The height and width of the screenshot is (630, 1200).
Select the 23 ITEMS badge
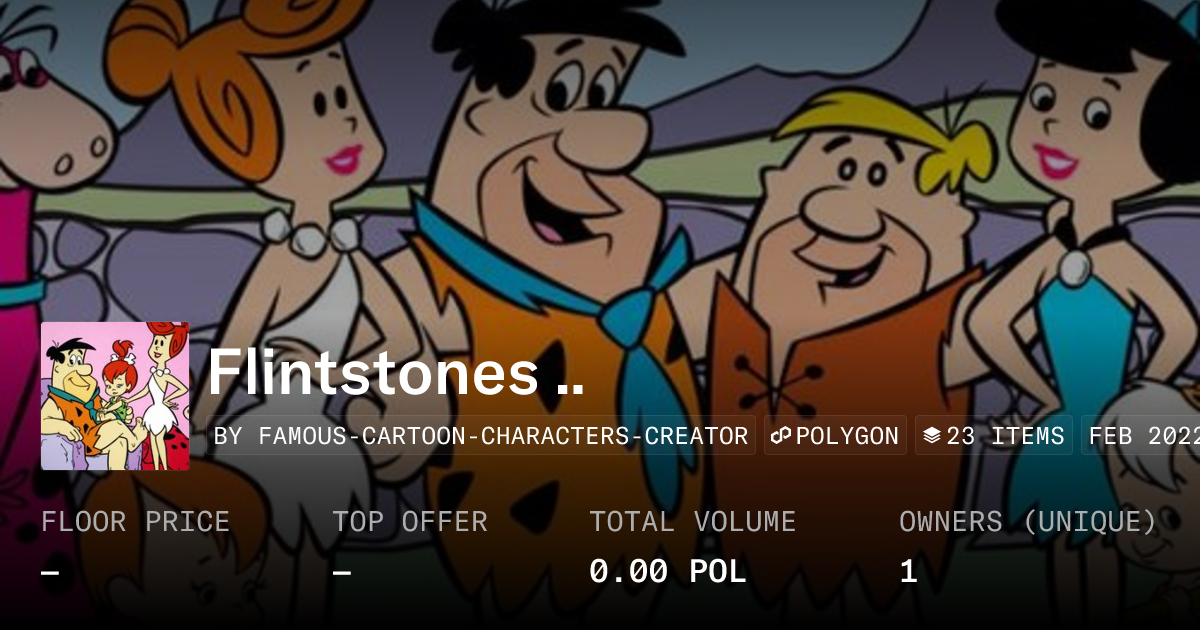point(994,435)
